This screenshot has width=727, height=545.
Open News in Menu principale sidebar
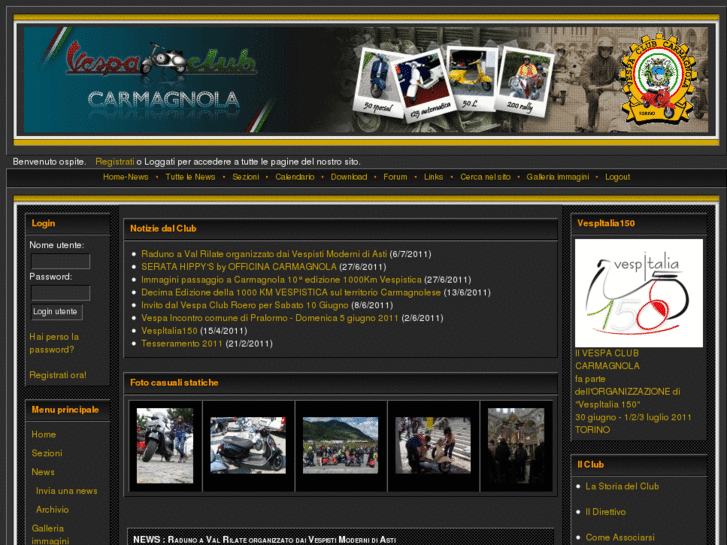coord(43,472)
